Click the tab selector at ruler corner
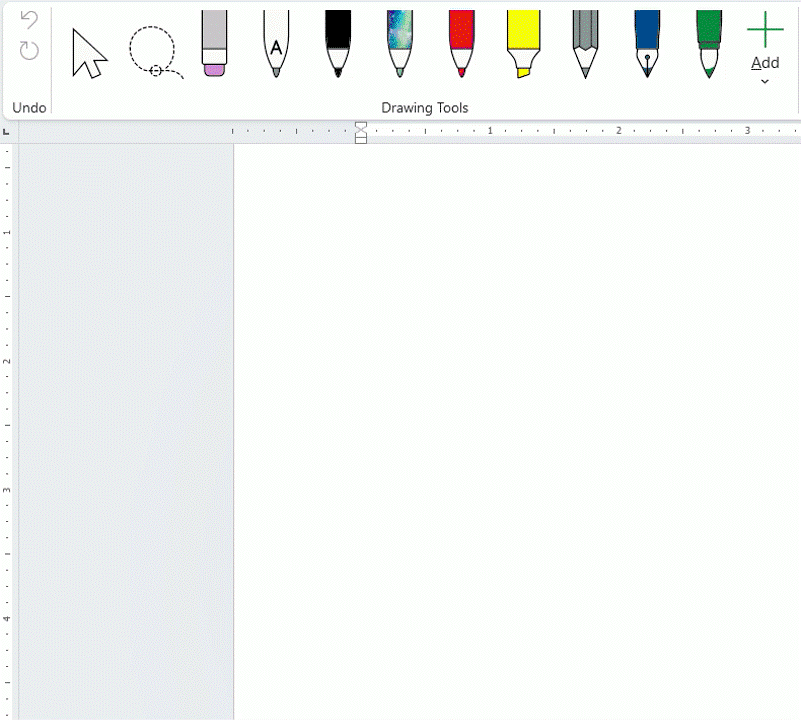This screenshot has height=720, width=801. [x=7, y=131]
